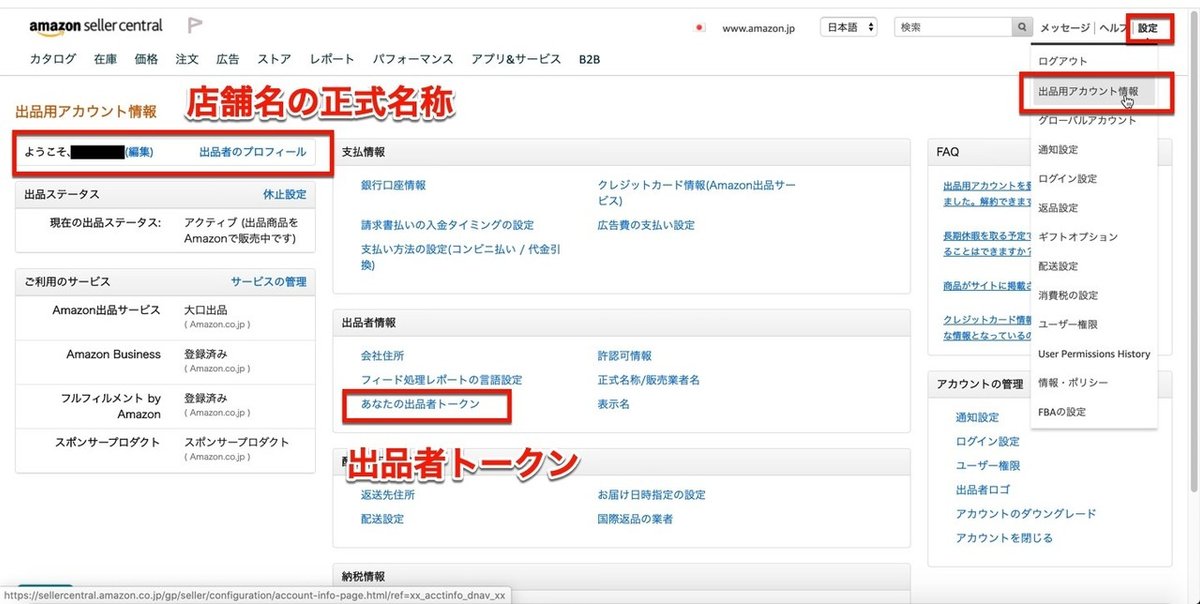Screen dimensions: 1200x604
Task: Open ユーザー権限 under アカウントの管理
Action: [988, 465]
